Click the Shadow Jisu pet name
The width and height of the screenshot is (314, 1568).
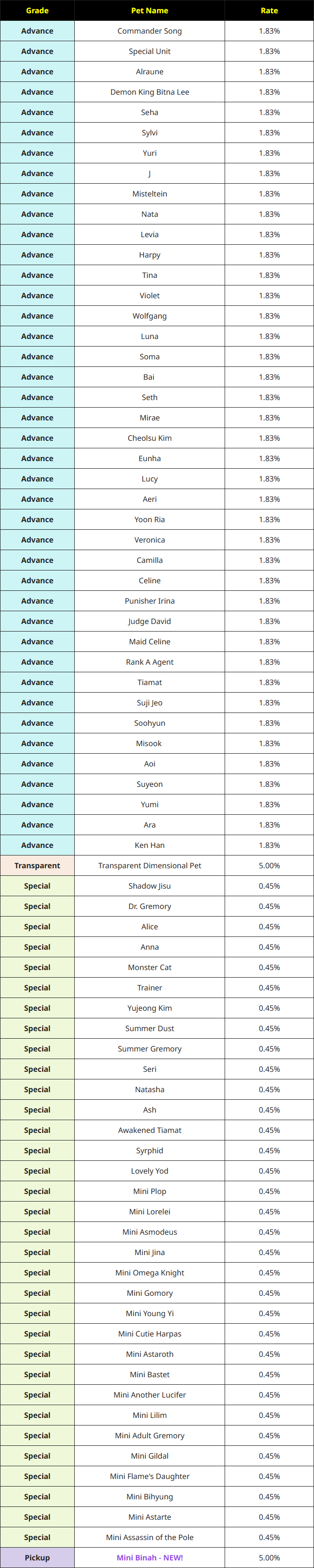pos(150,886)
